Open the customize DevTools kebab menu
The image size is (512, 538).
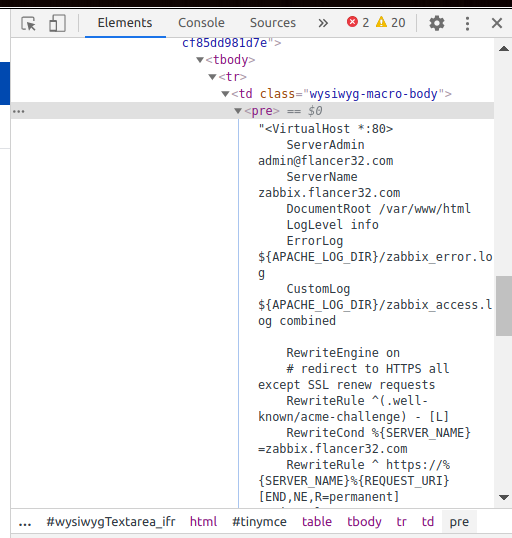point(467,23)
